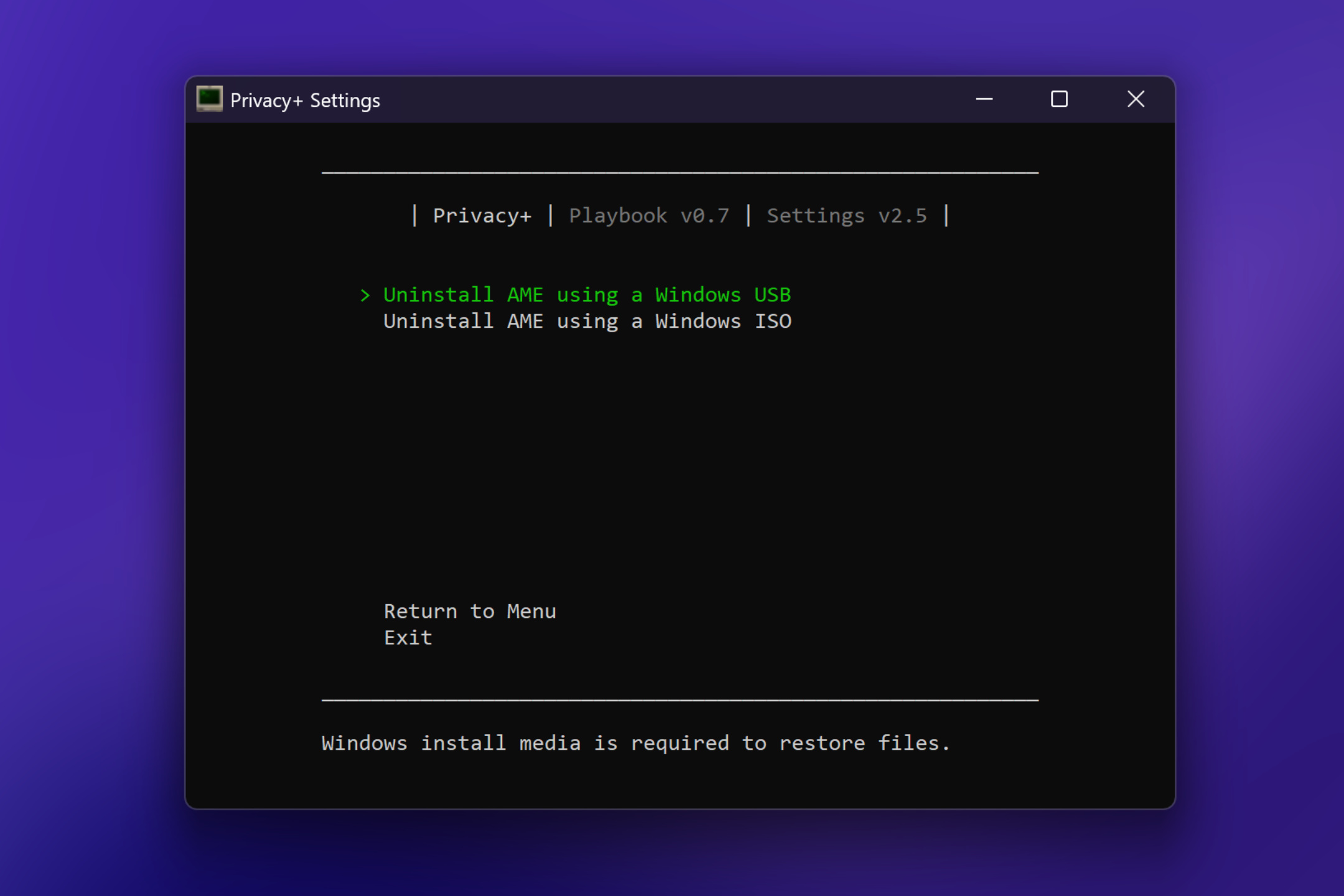Click the Privacy+ Settings window title

click(x=305, y=100)
